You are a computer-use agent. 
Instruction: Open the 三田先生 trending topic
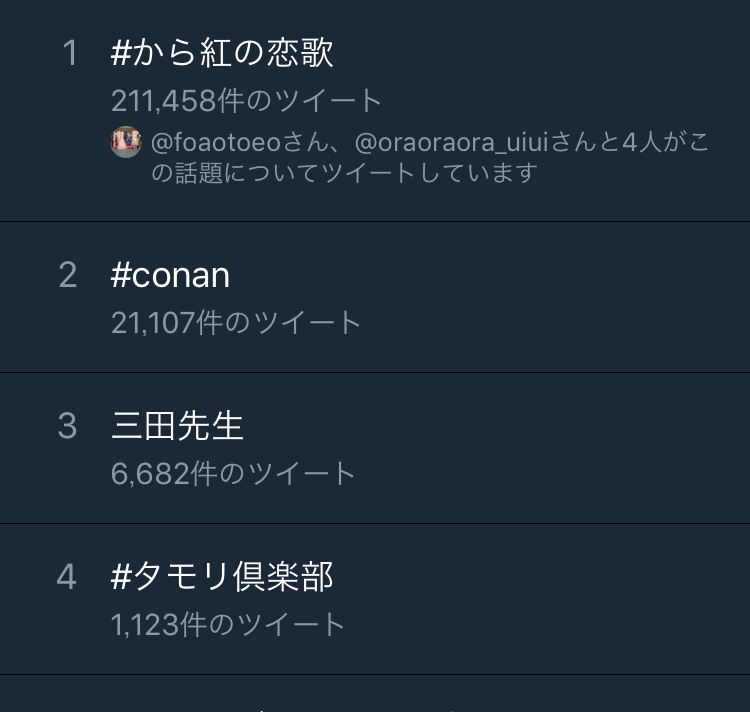pos(177,426)
